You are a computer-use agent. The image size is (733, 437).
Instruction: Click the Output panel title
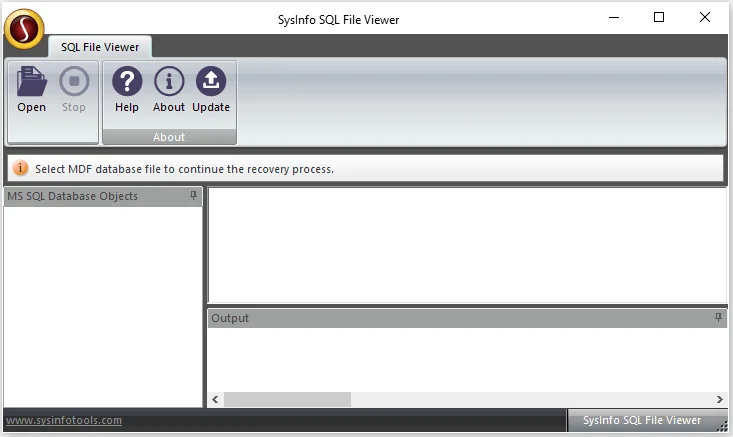[x=230, y=318]
